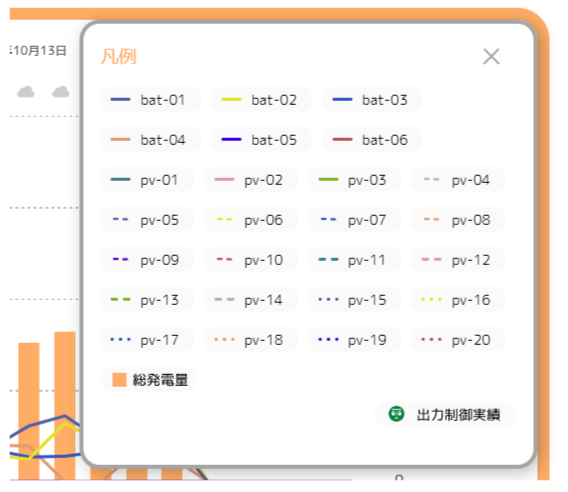Viewport: 568px width, 492px height.
Task: Click the pv-16 yellow dotted icon
Action: (x=431, y=300)
